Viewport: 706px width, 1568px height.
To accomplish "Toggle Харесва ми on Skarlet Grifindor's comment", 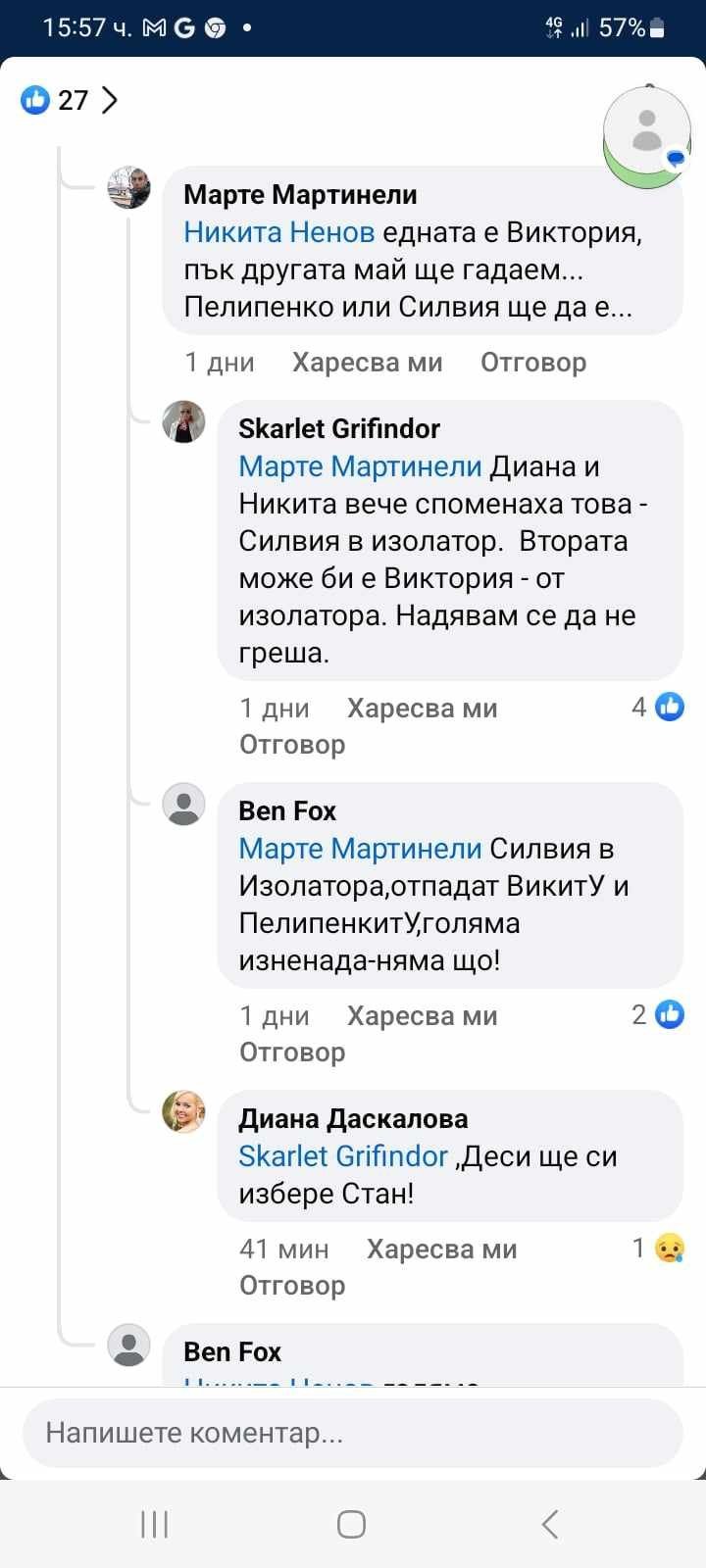I will coord(422,709).
